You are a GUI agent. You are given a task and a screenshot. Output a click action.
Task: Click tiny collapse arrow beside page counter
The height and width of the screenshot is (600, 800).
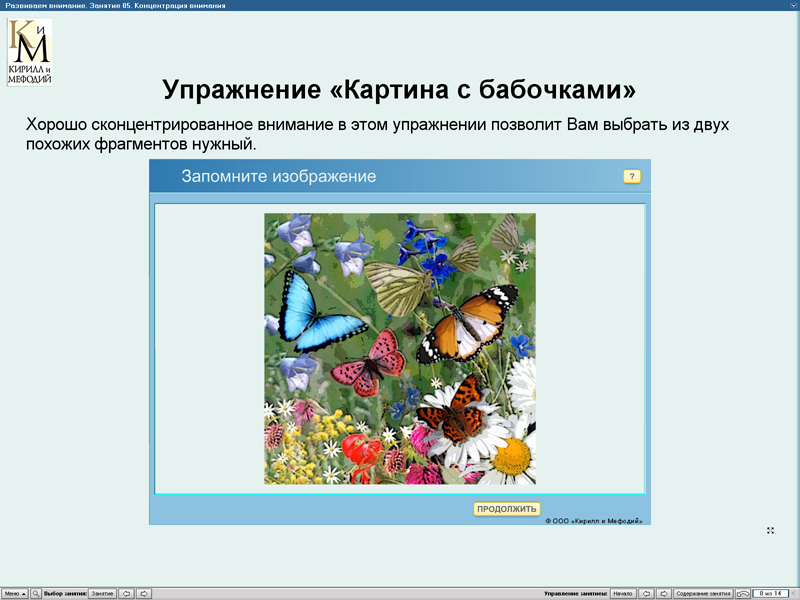(793, 592)
